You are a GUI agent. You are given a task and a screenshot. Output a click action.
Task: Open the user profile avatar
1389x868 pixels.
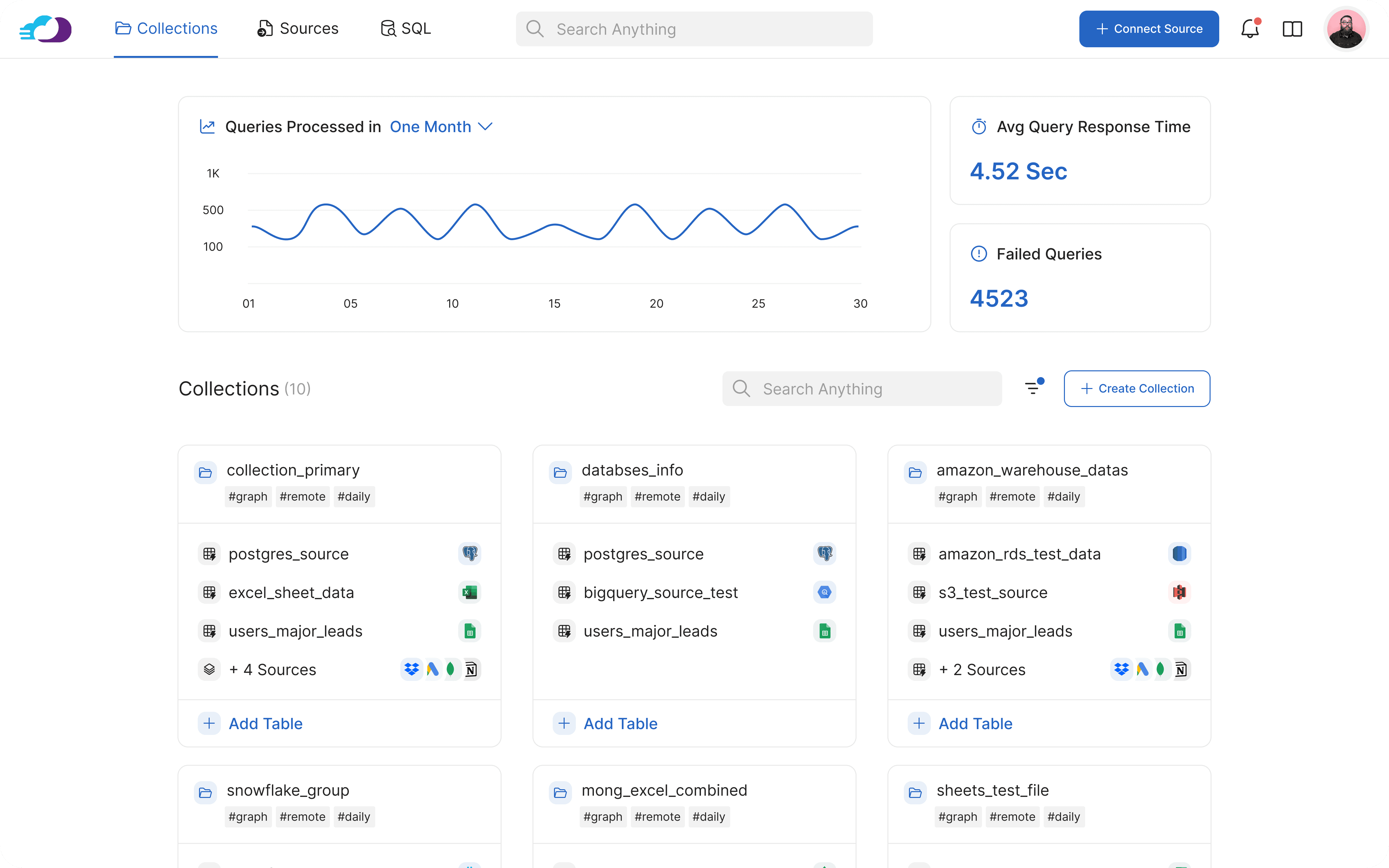[1346, 29]
